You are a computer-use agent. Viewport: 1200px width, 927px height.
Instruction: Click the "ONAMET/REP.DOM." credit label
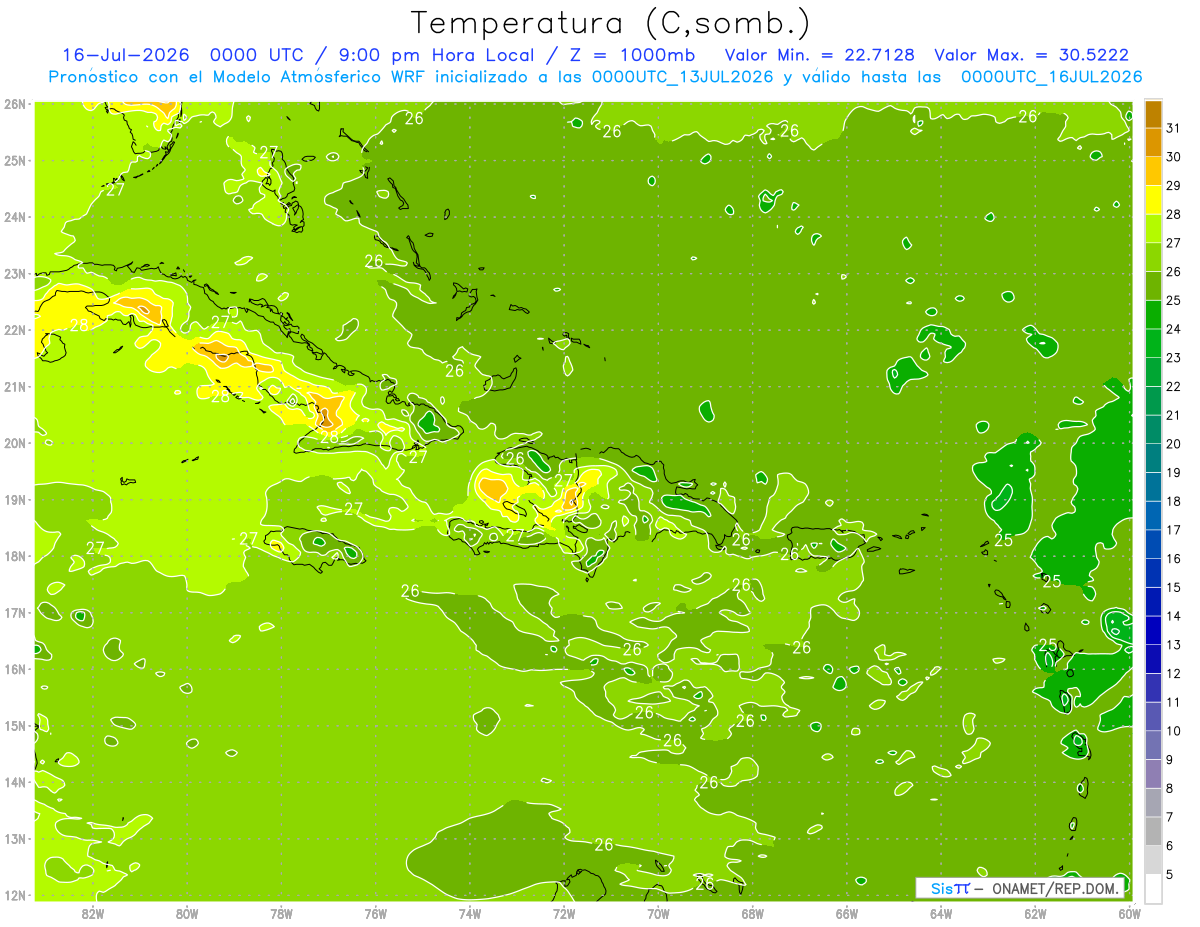(x=1057, y=888)
